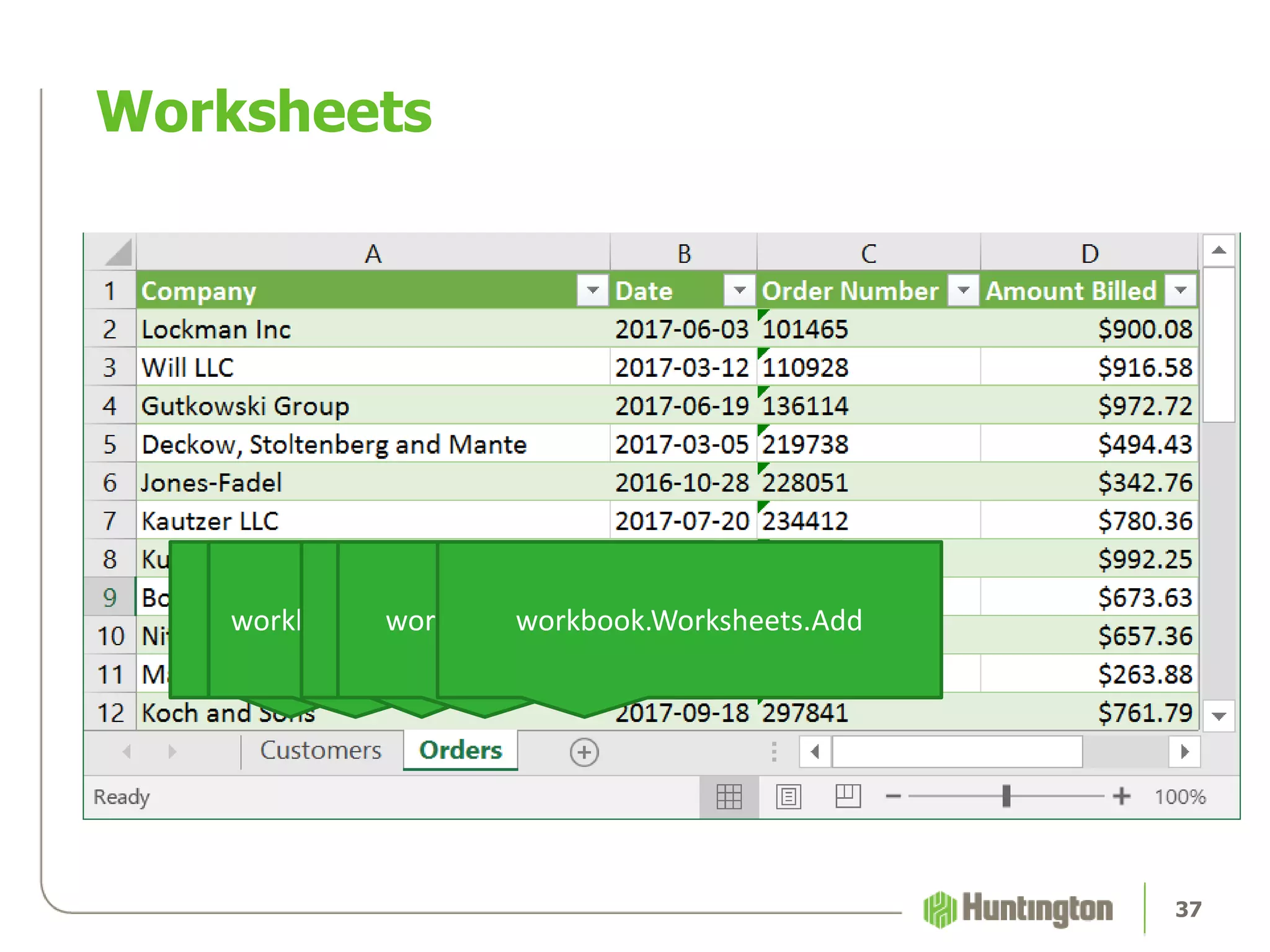Image resolution: width=1270 pixels, height=952 pixels.
Task: Click the zoom in plus button
Action: click(x=1121, y=796)
